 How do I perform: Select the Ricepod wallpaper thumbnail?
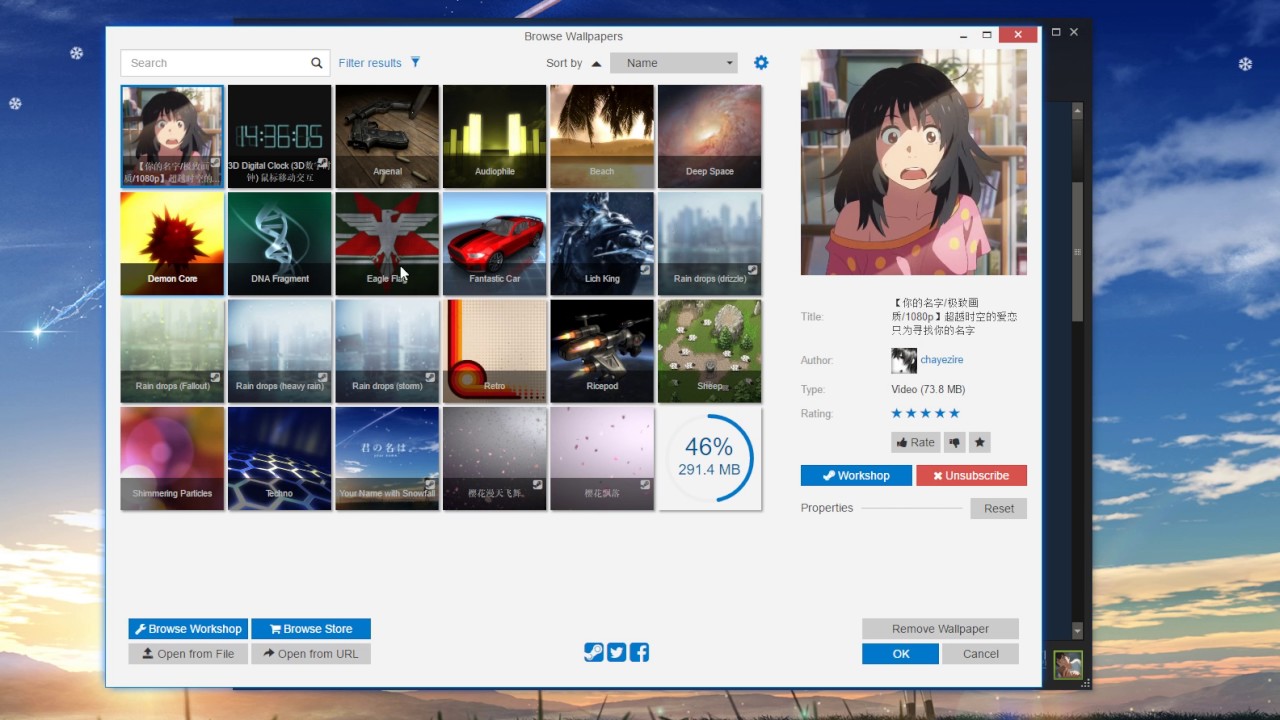pos(602,351)
